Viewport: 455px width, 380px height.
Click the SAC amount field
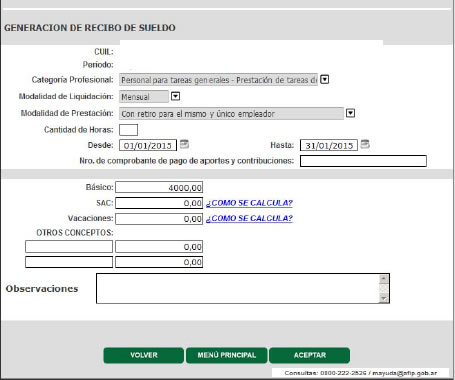159,203
